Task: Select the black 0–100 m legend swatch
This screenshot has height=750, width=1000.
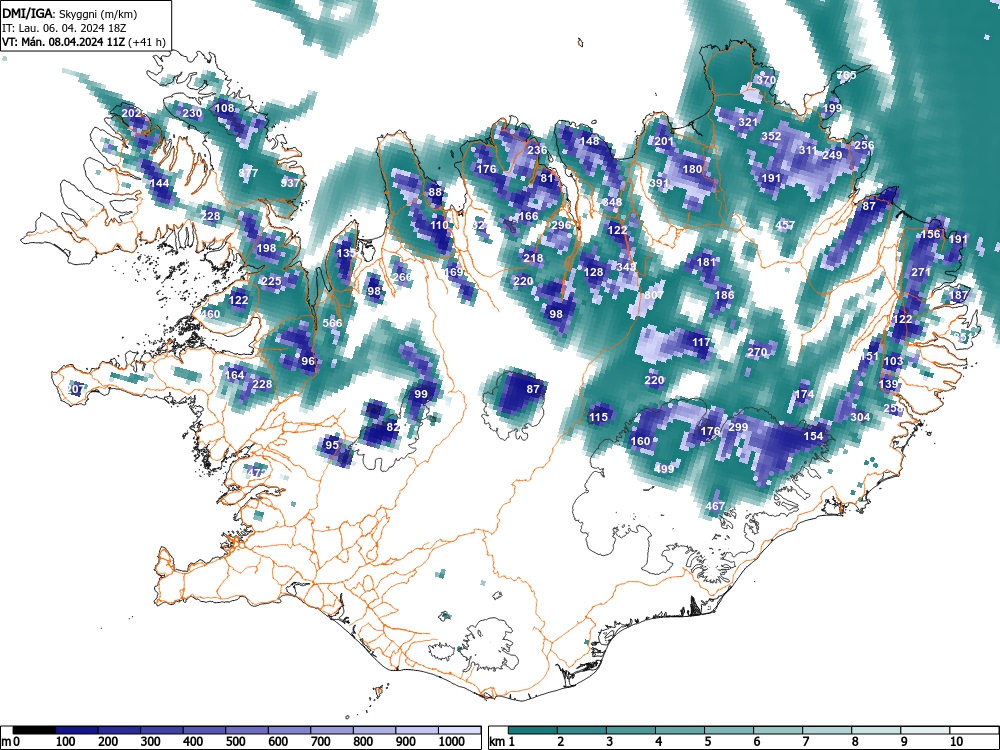Action: 34,730
